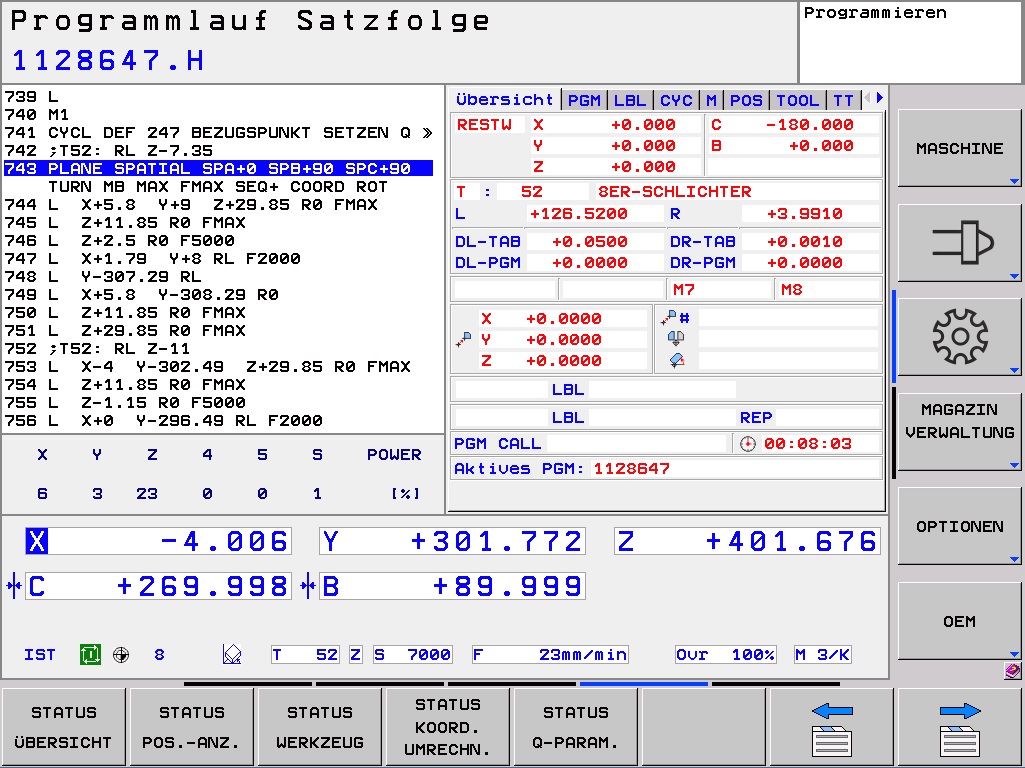This screenshot has height=768, width=1025.
Task: Select line 741 CYCL DEF 247
Action: pyautogui.click(x=218, y=133)
